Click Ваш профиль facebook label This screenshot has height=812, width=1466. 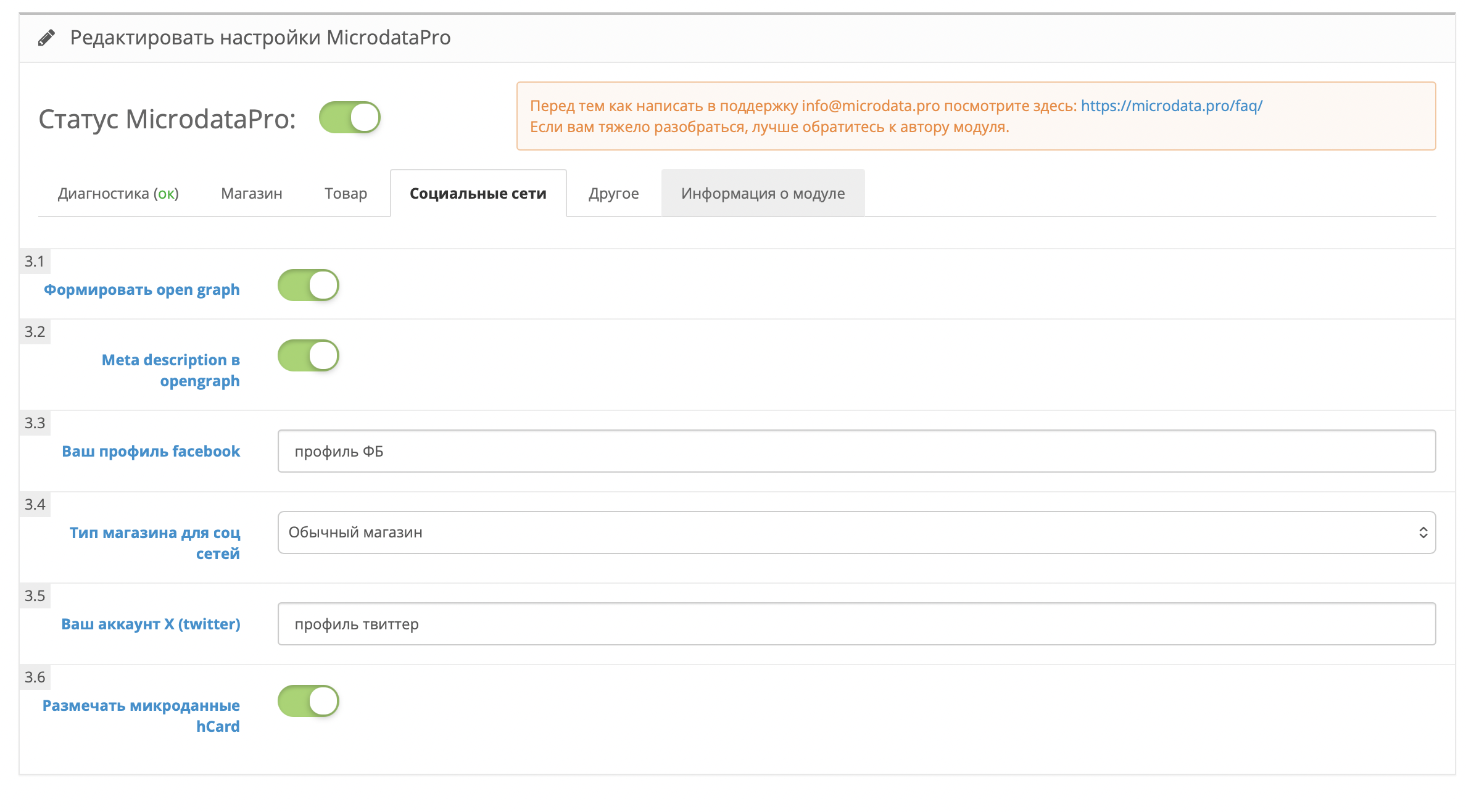point(151,451)
